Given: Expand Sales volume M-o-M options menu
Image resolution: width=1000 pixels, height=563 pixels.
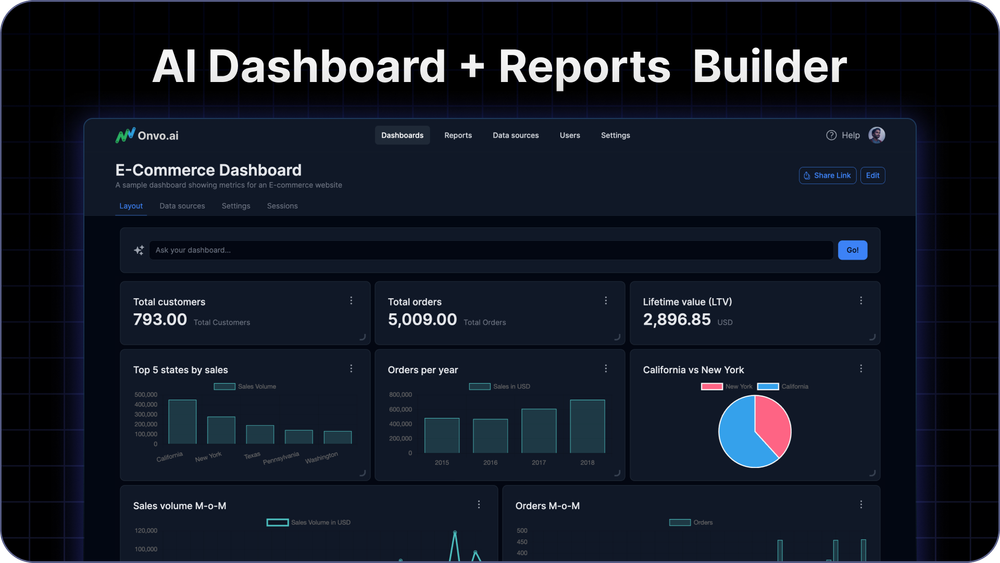Looking at the screenshot, I should point(479,505).
